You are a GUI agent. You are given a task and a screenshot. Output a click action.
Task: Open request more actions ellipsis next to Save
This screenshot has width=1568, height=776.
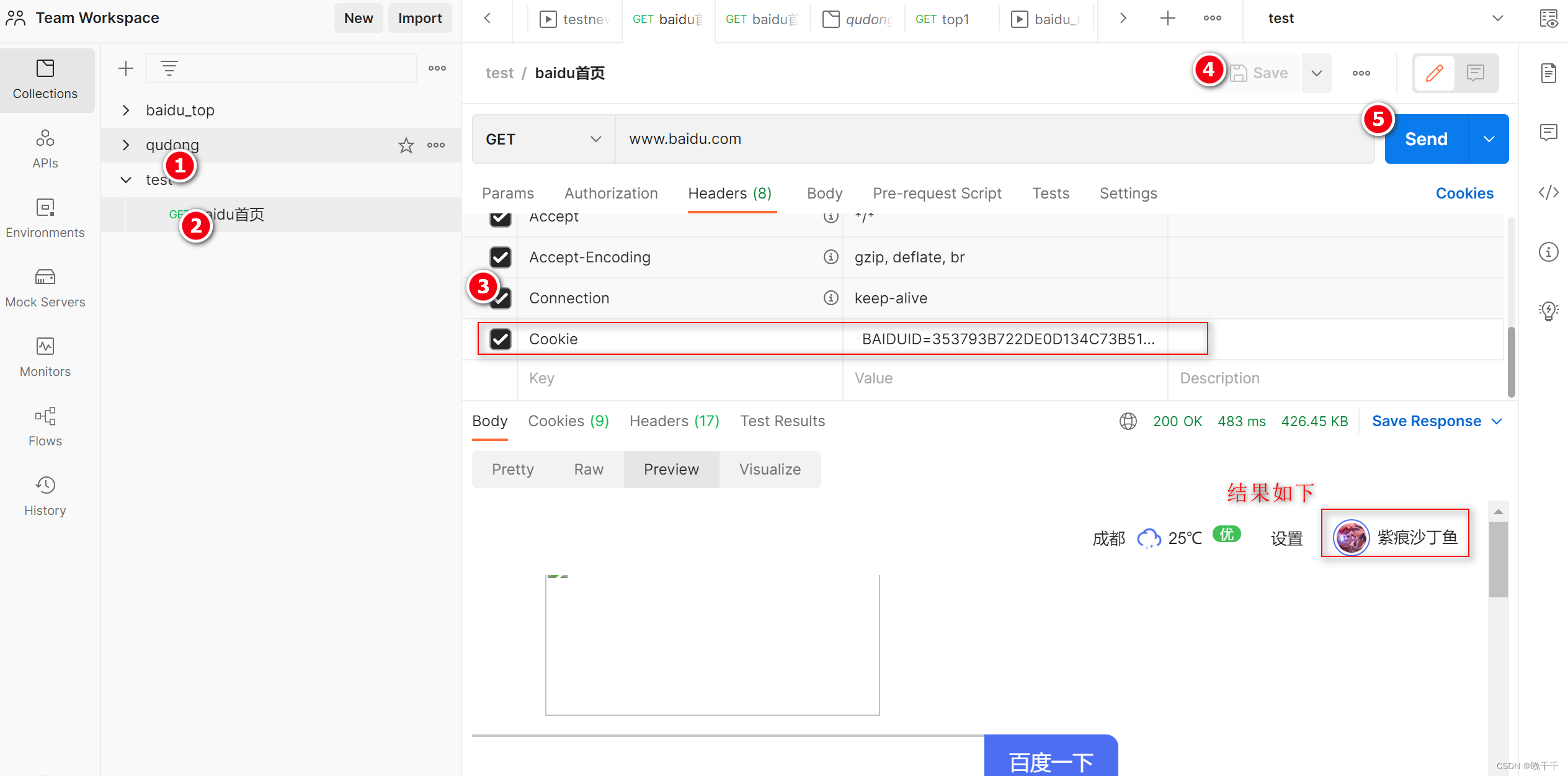pos(1361,73)
